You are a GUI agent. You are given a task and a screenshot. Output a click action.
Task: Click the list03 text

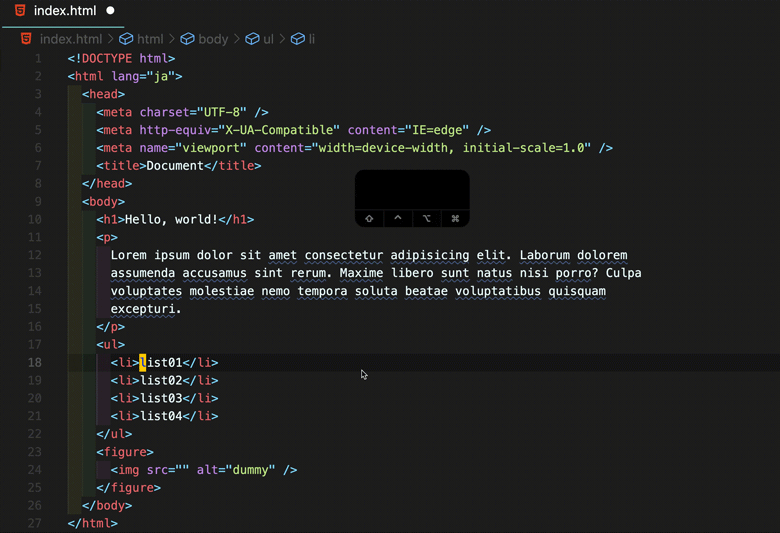pyautogui.click(x=161, y=399)
